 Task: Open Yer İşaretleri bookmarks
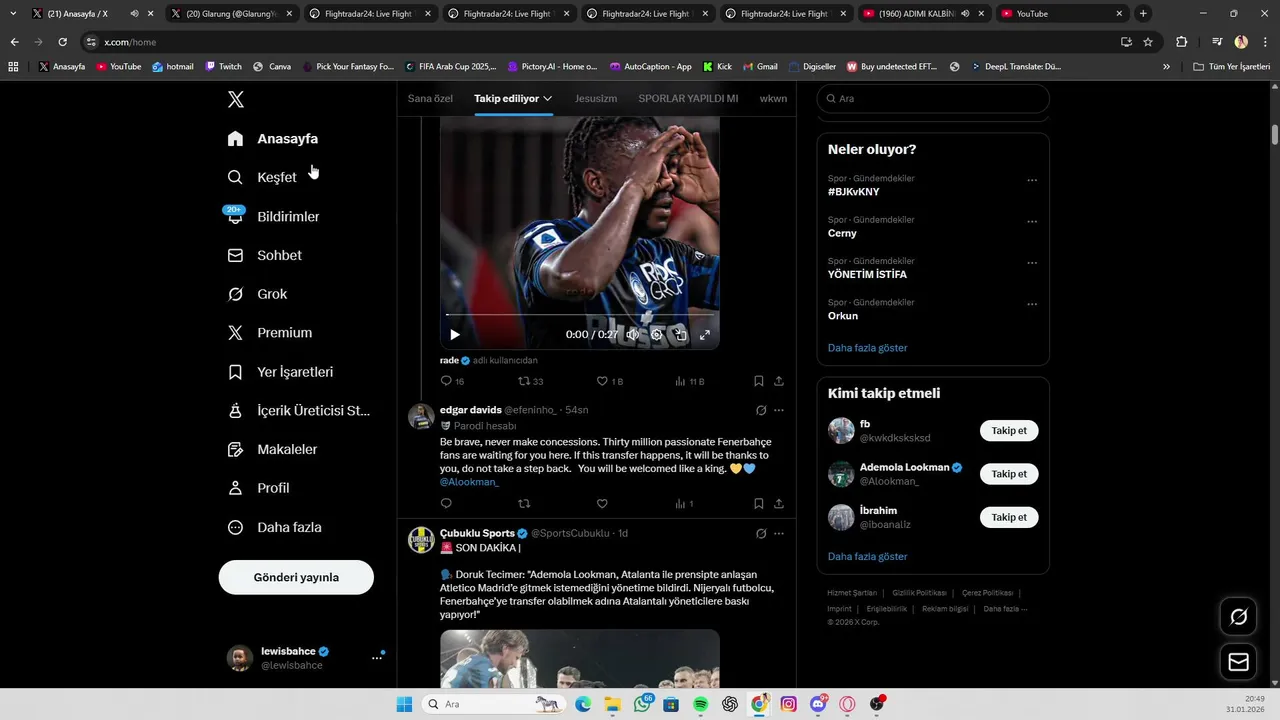click(280, 372)
